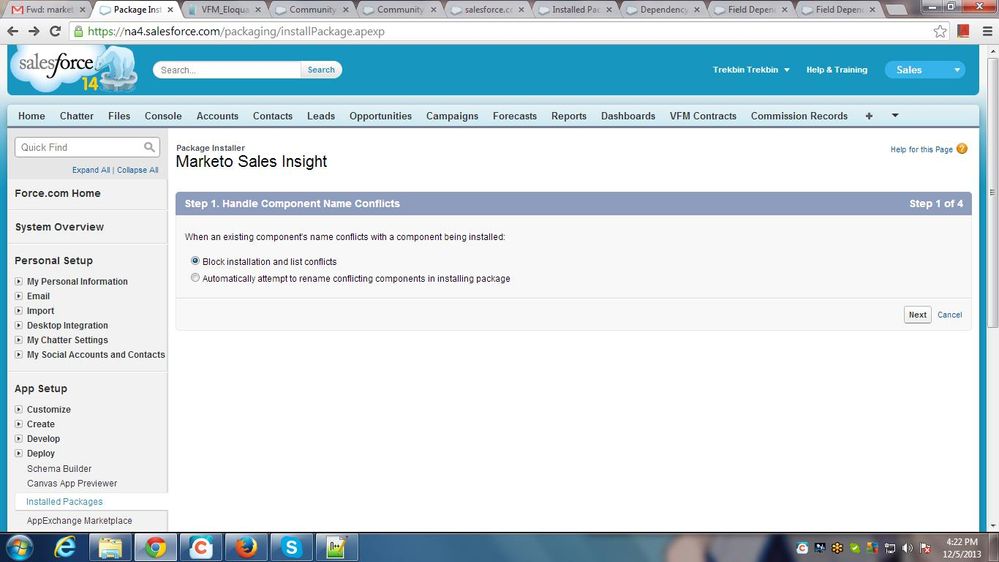Image resolution: width=999 pixels, height=562 pixels.
Task: Open the Chrome menu icon
Action: tap(985, 31)
